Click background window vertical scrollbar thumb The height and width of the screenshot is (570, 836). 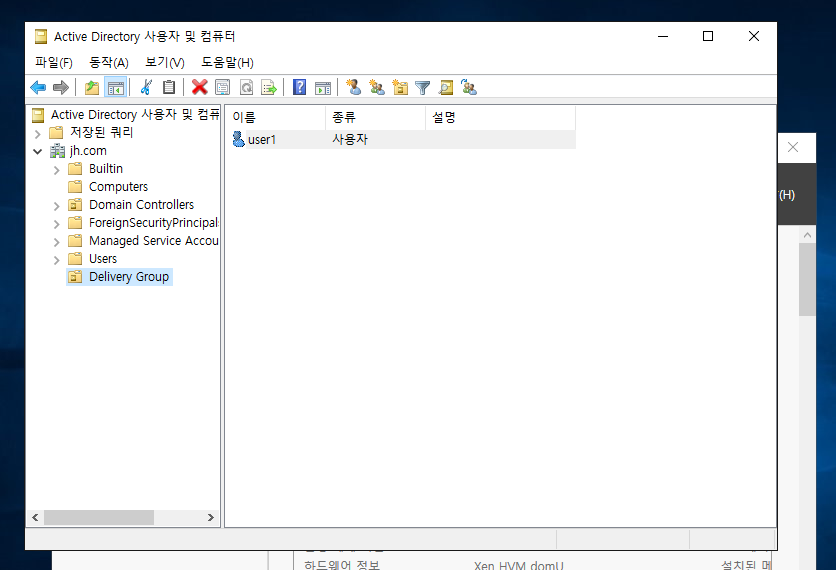[x=807, y=279]
